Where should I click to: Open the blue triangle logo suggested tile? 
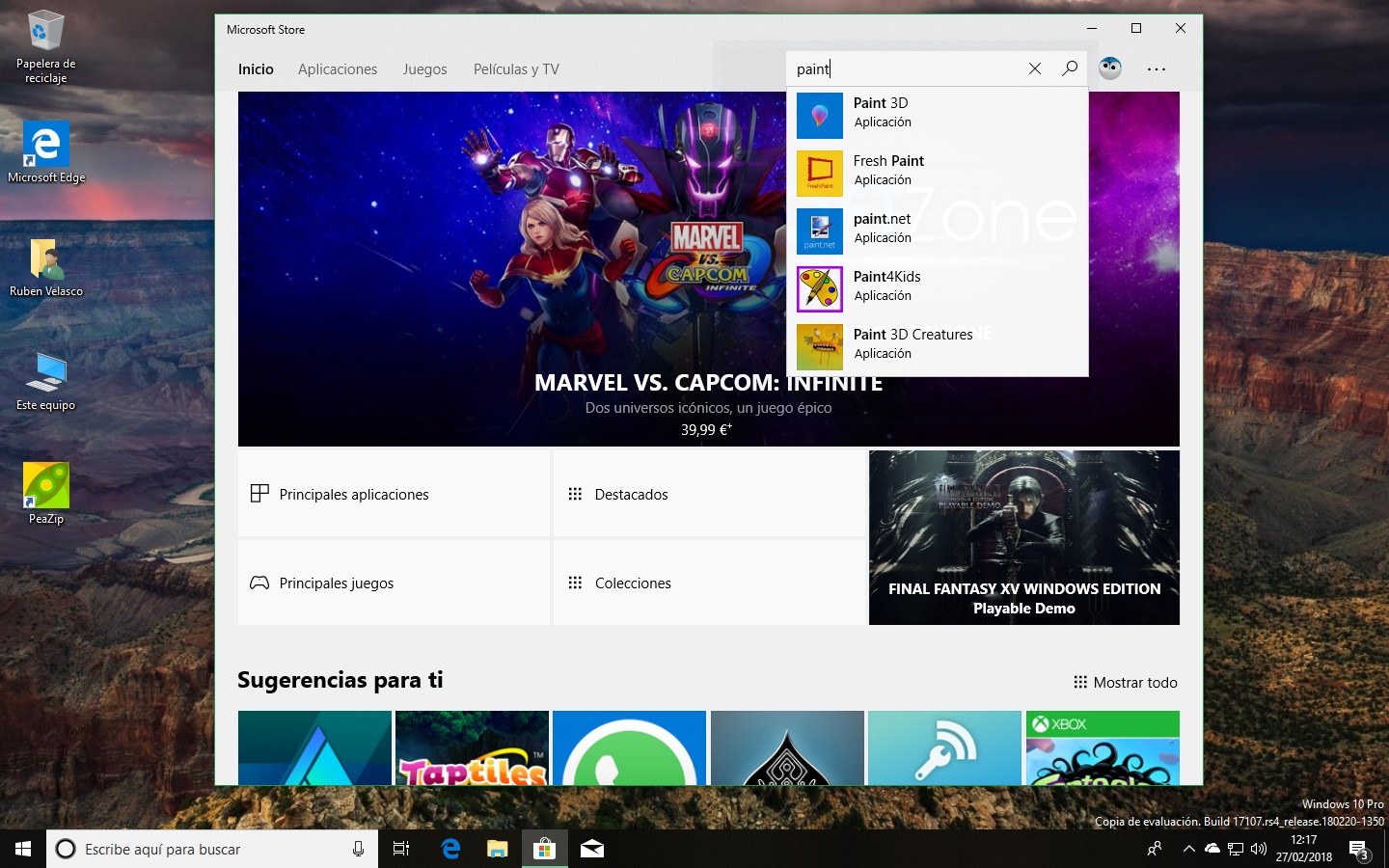click(314, 747)
